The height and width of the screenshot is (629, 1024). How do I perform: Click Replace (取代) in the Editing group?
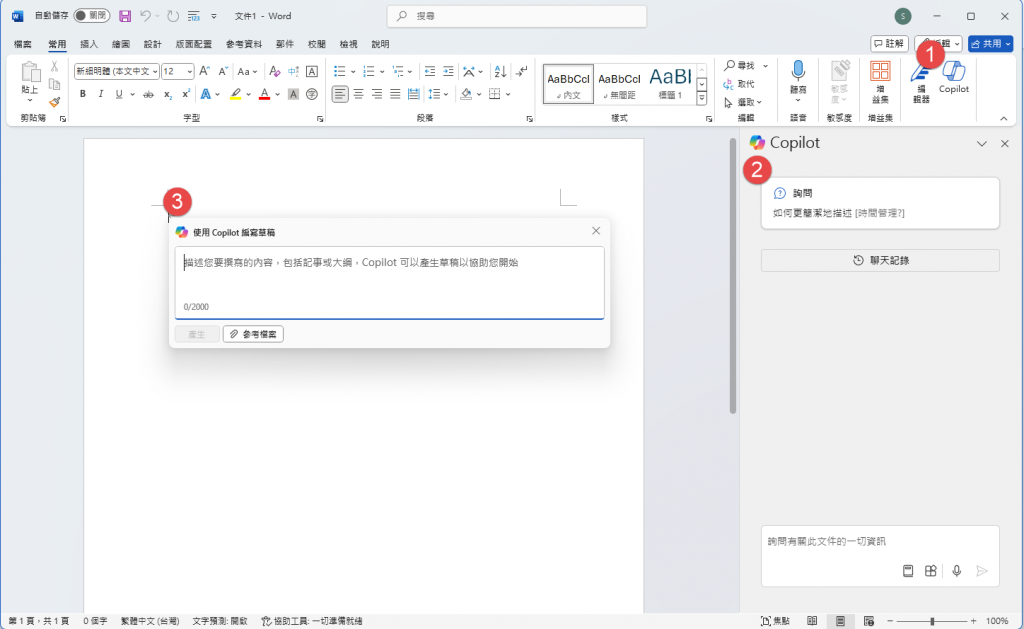(739, 84)
